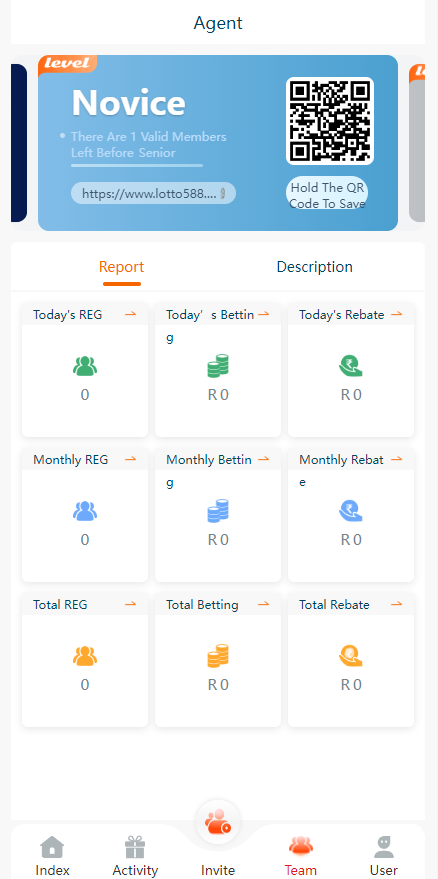Click the green Today's REG people icon
438x879 pixels.
pos(85,367)
